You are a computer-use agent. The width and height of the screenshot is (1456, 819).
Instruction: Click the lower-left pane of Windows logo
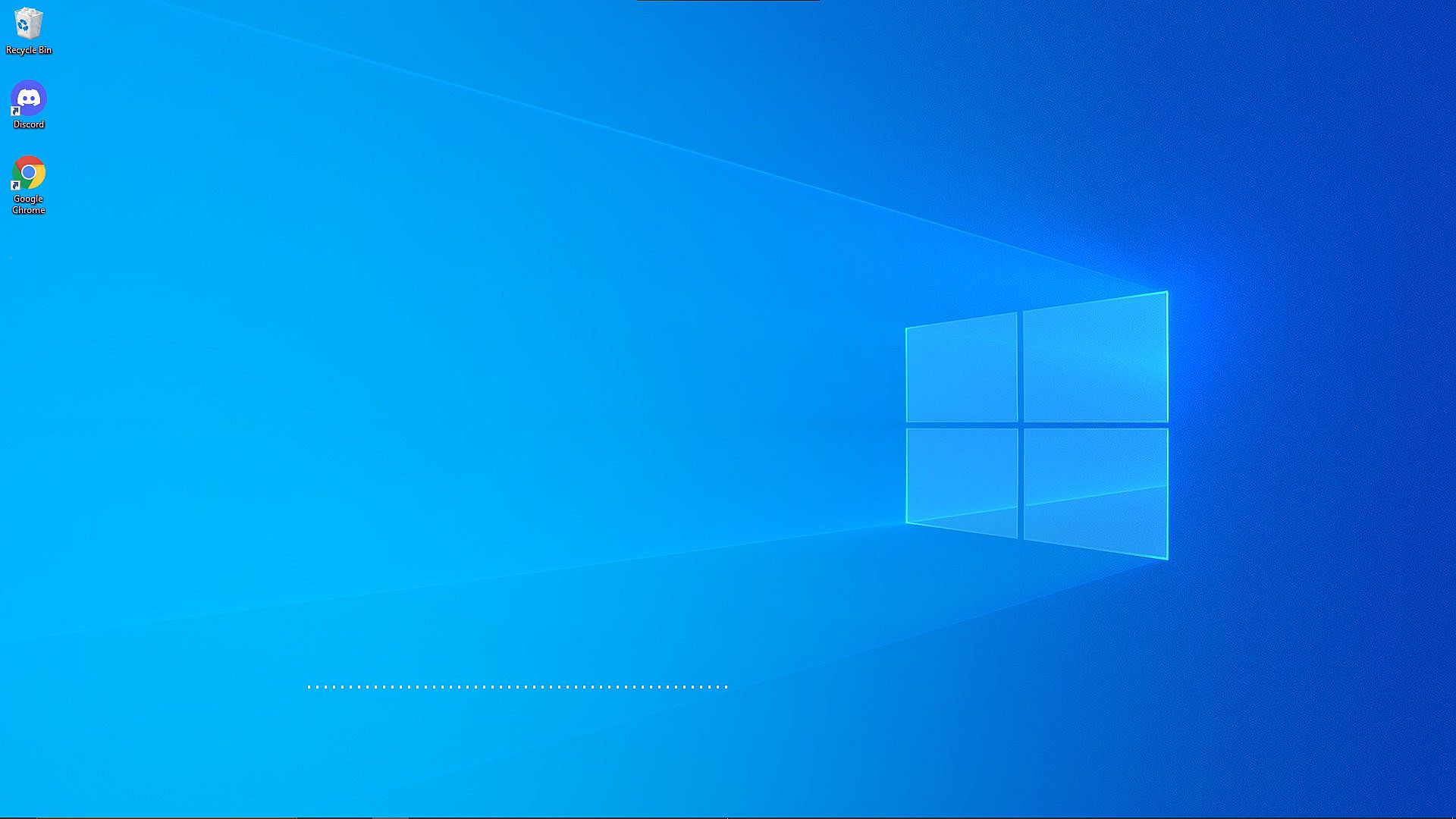coord(962,479)
